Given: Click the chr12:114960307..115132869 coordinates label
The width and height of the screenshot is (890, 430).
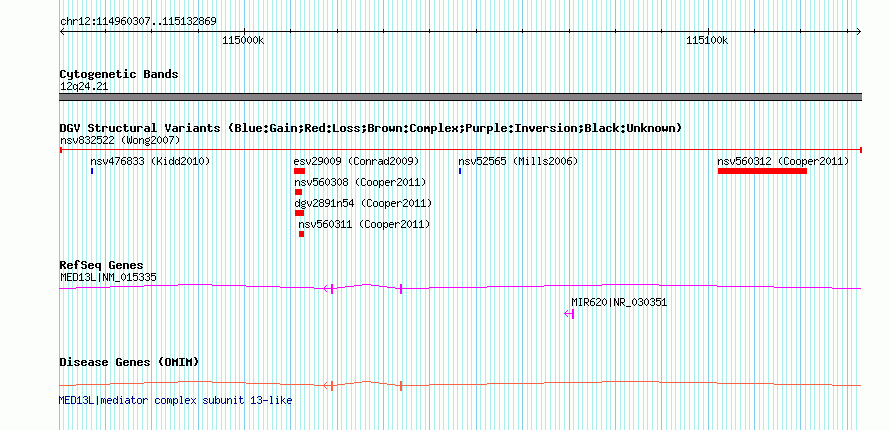Looking at the screenshot, I should pyautogui.click(x=138, y=22).
